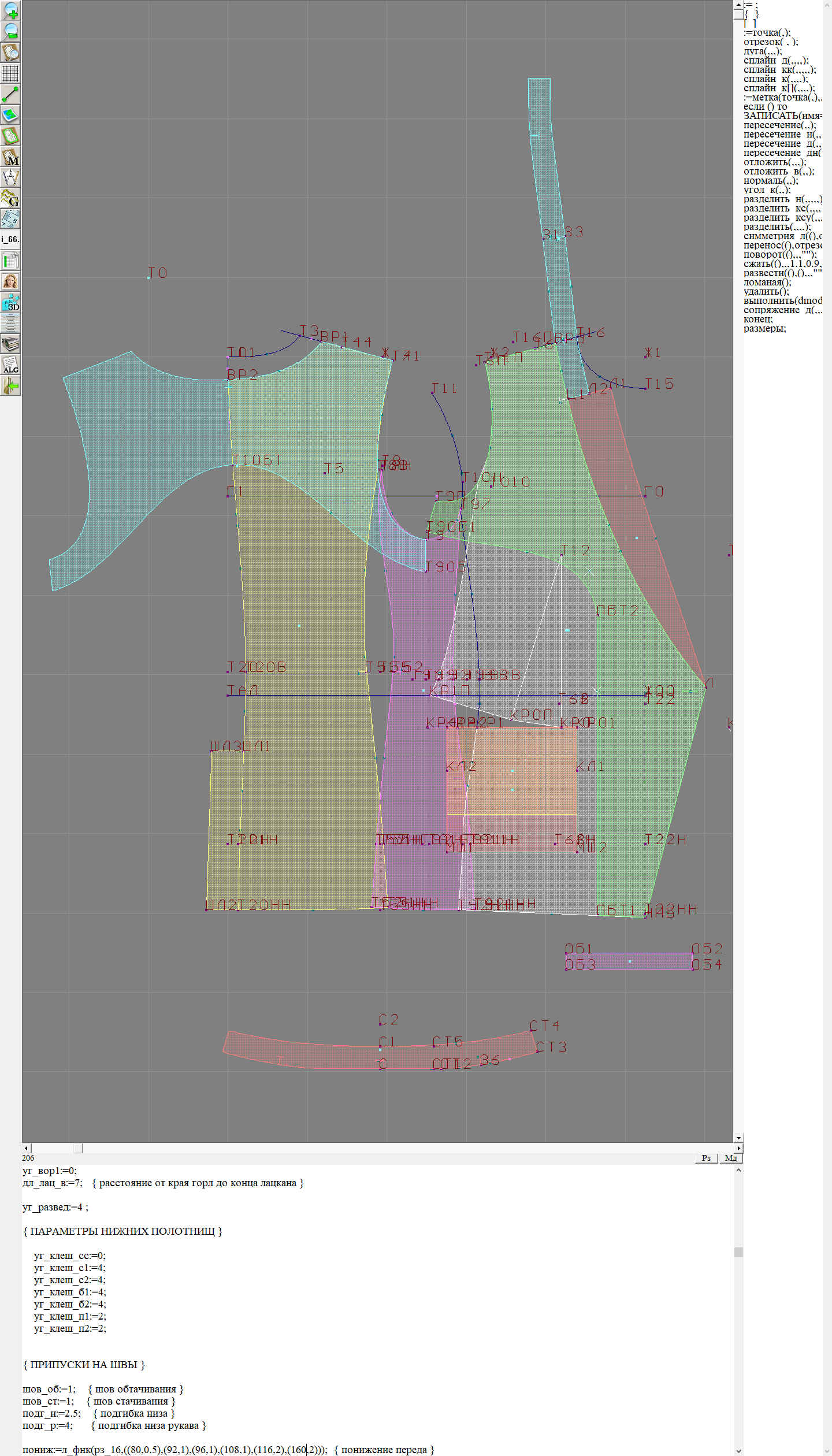Viewport: 832px width, 1456px height.
Task: Select the line segment tool icon
Action: [x=10, y=94]
